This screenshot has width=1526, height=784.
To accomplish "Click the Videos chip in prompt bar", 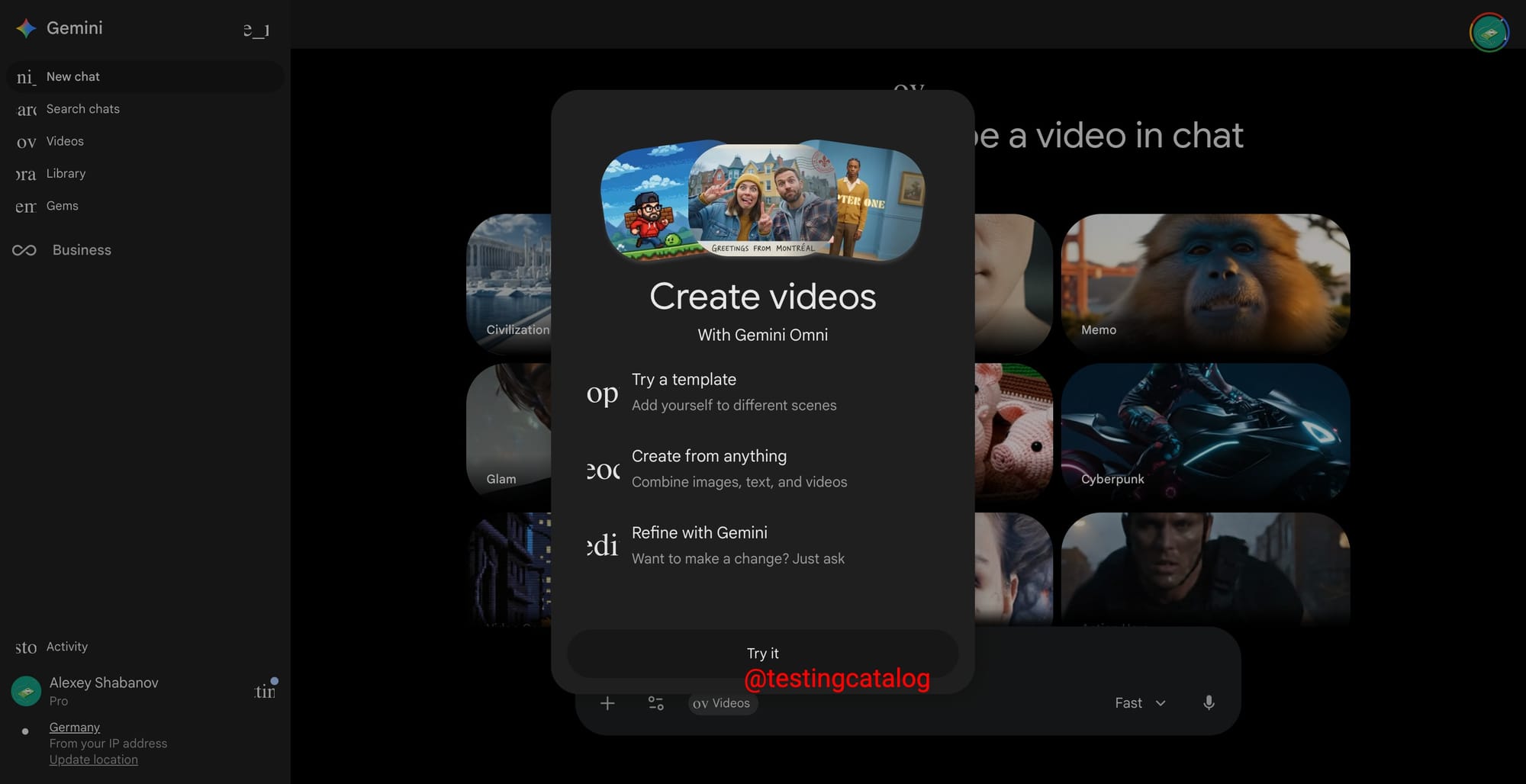I will [x=722, y=703].
